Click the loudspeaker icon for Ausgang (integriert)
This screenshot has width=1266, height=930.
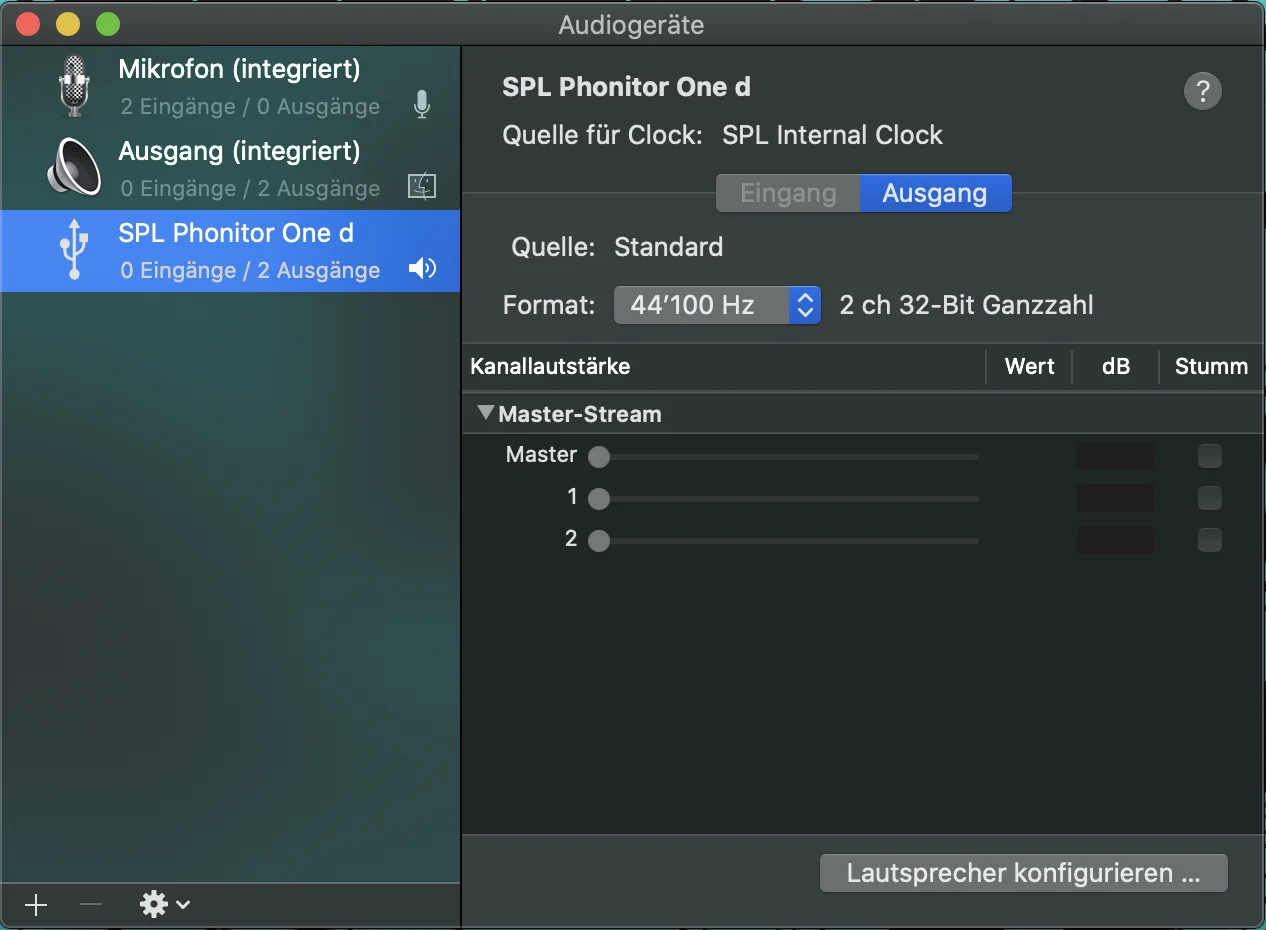pos(74,168)
